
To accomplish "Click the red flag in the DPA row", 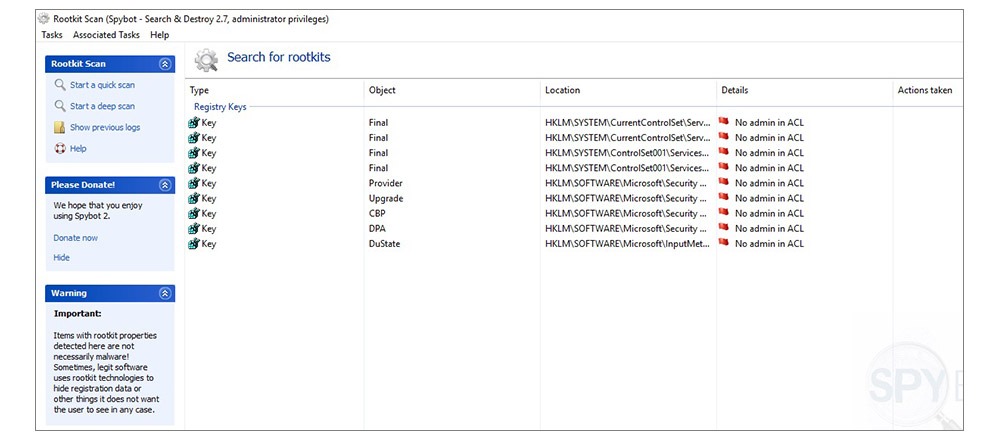I will click(x=723, y=228).
